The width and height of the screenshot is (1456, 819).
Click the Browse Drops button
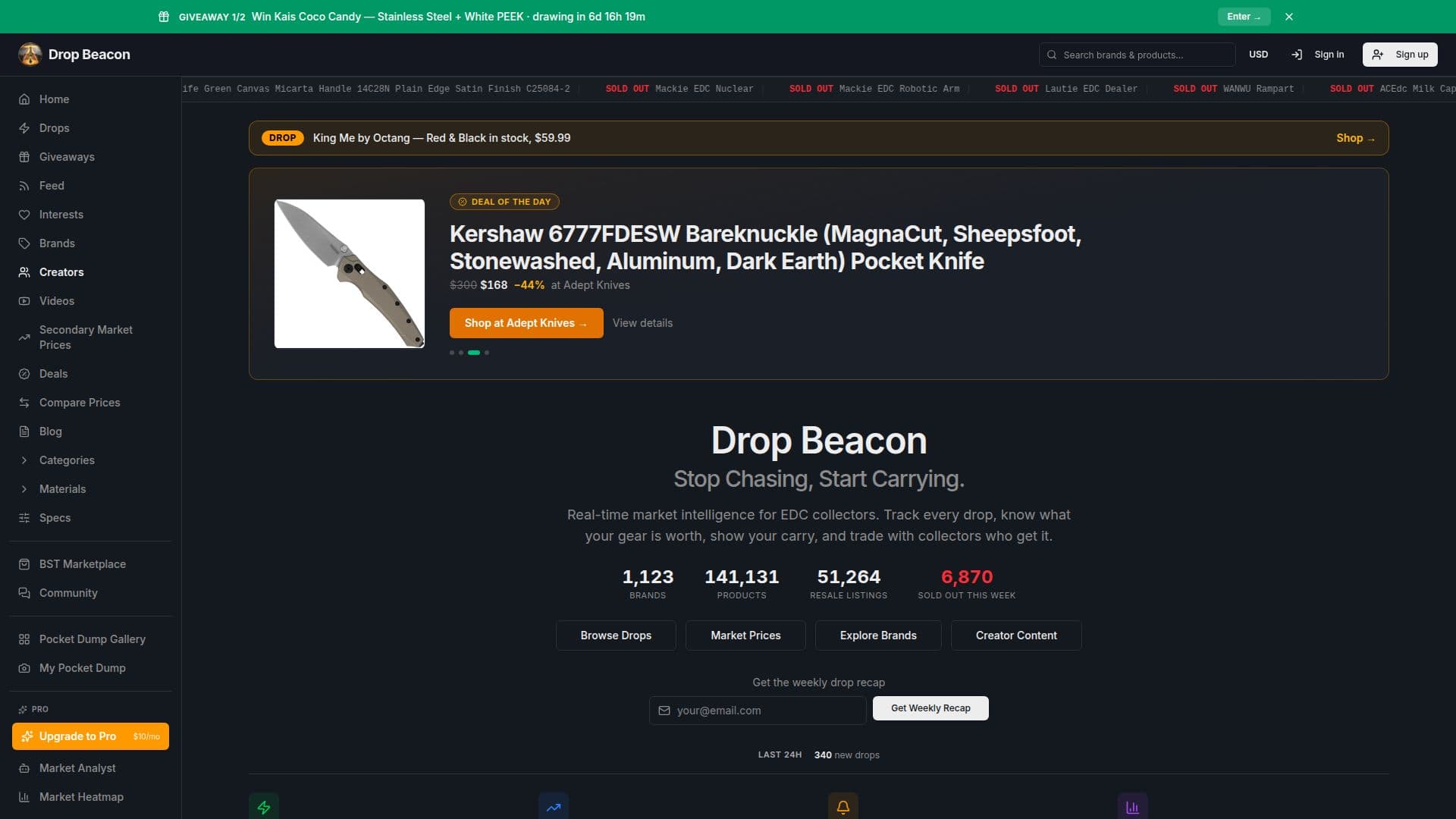pyautogui.click(x=616, y=635)
